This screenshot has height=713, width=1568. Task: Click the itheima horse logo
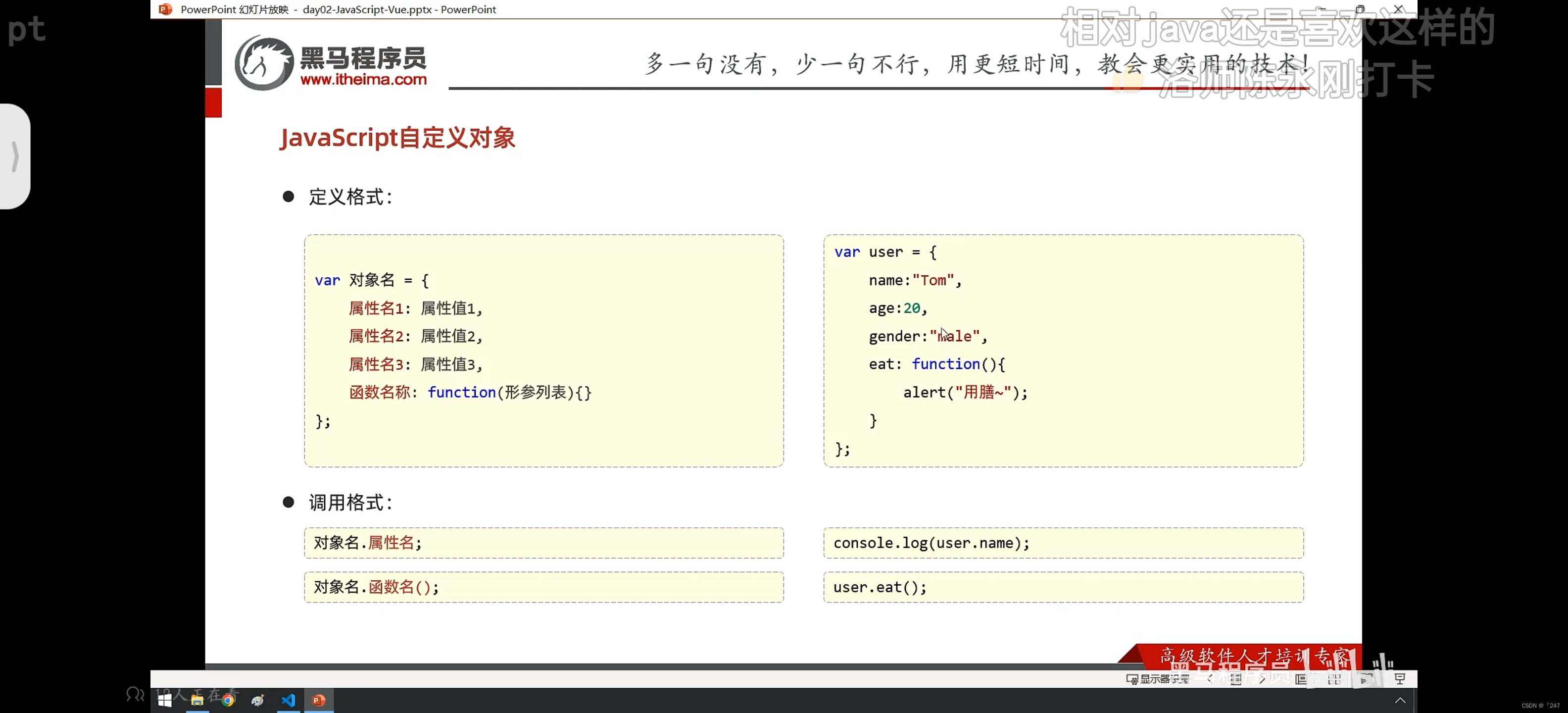pos(264,63)
